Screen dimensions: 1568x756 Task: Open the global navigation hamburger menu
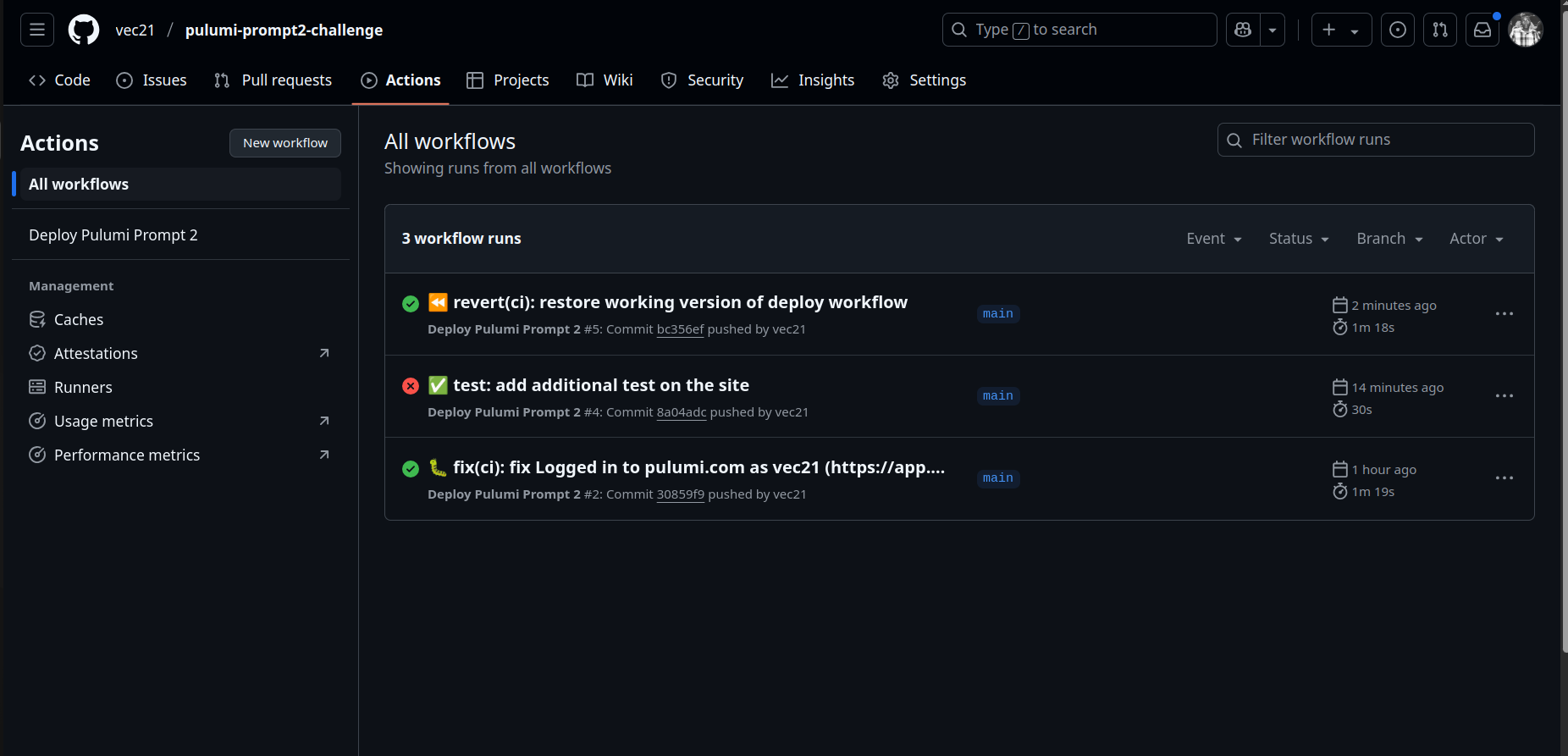coord(37,30)
